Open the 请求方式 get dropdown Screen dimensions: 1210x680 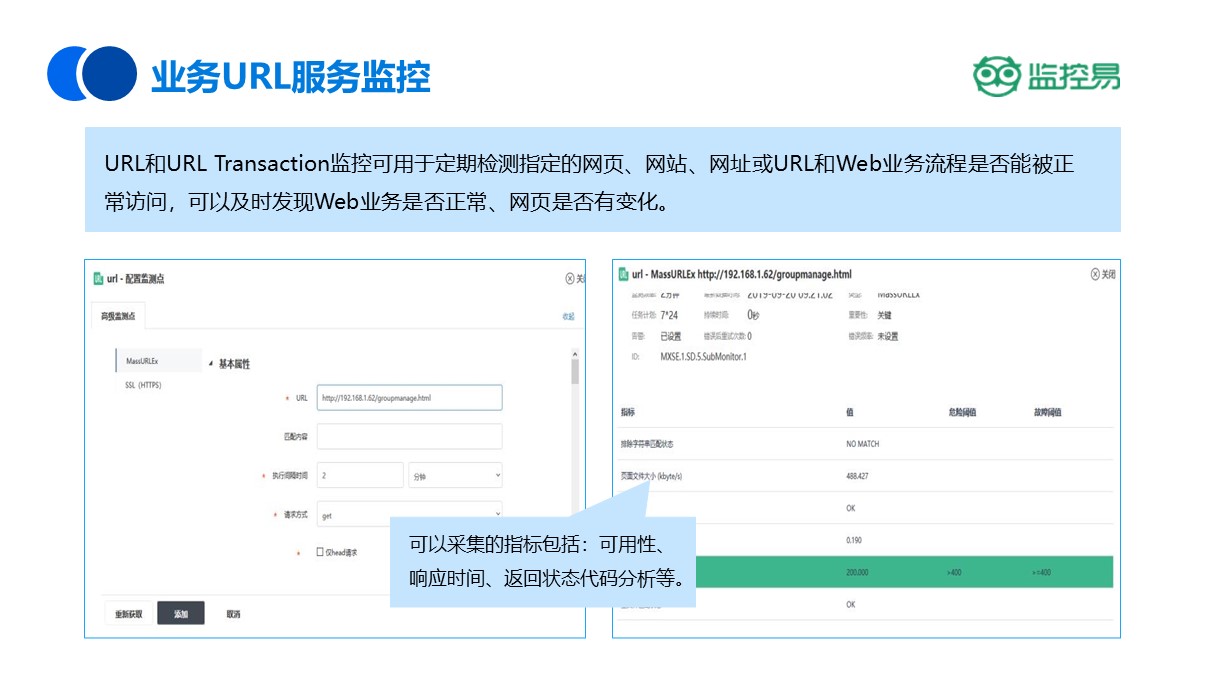click(x=409, y=515)
